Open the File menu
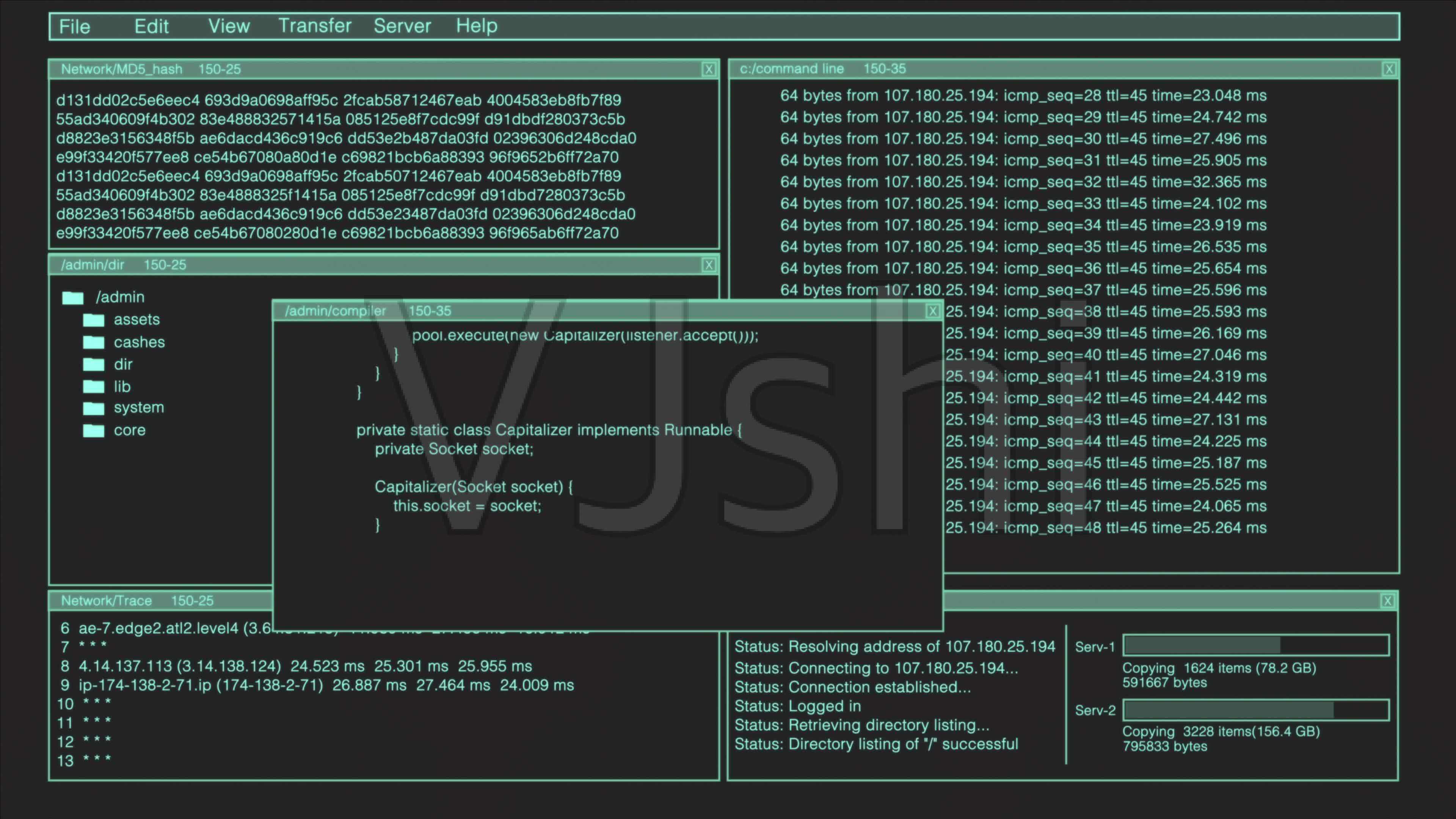1456x819 pixels. tap(74, 27)
